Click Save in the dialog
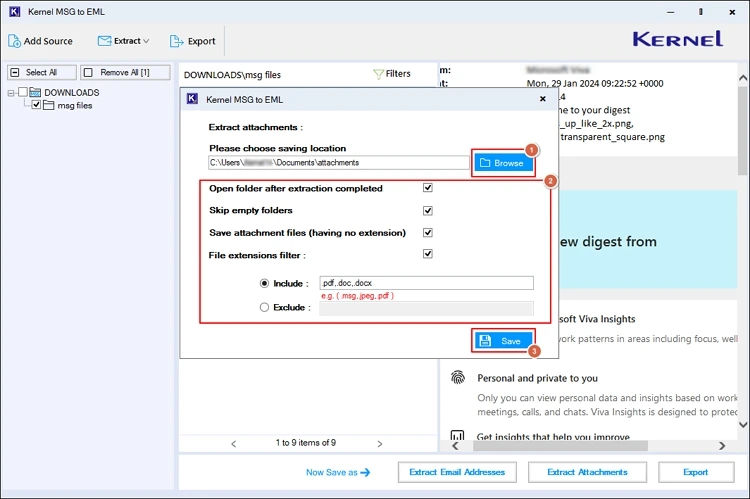Image resolution: width=750 pixels, height=499 pixels. (503, 341)
